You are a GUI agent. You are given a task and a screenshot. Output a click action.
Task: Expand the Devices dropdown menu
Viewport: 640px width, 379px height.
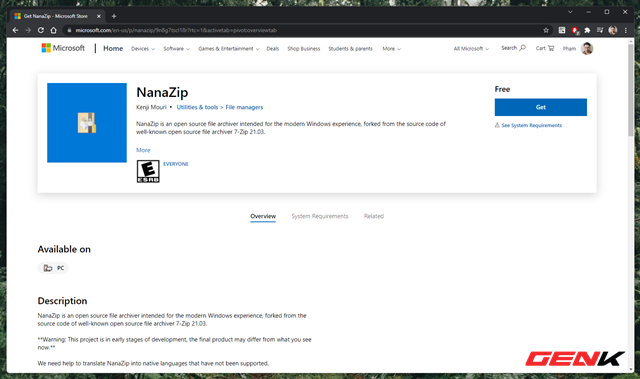(x=143, y=49)
